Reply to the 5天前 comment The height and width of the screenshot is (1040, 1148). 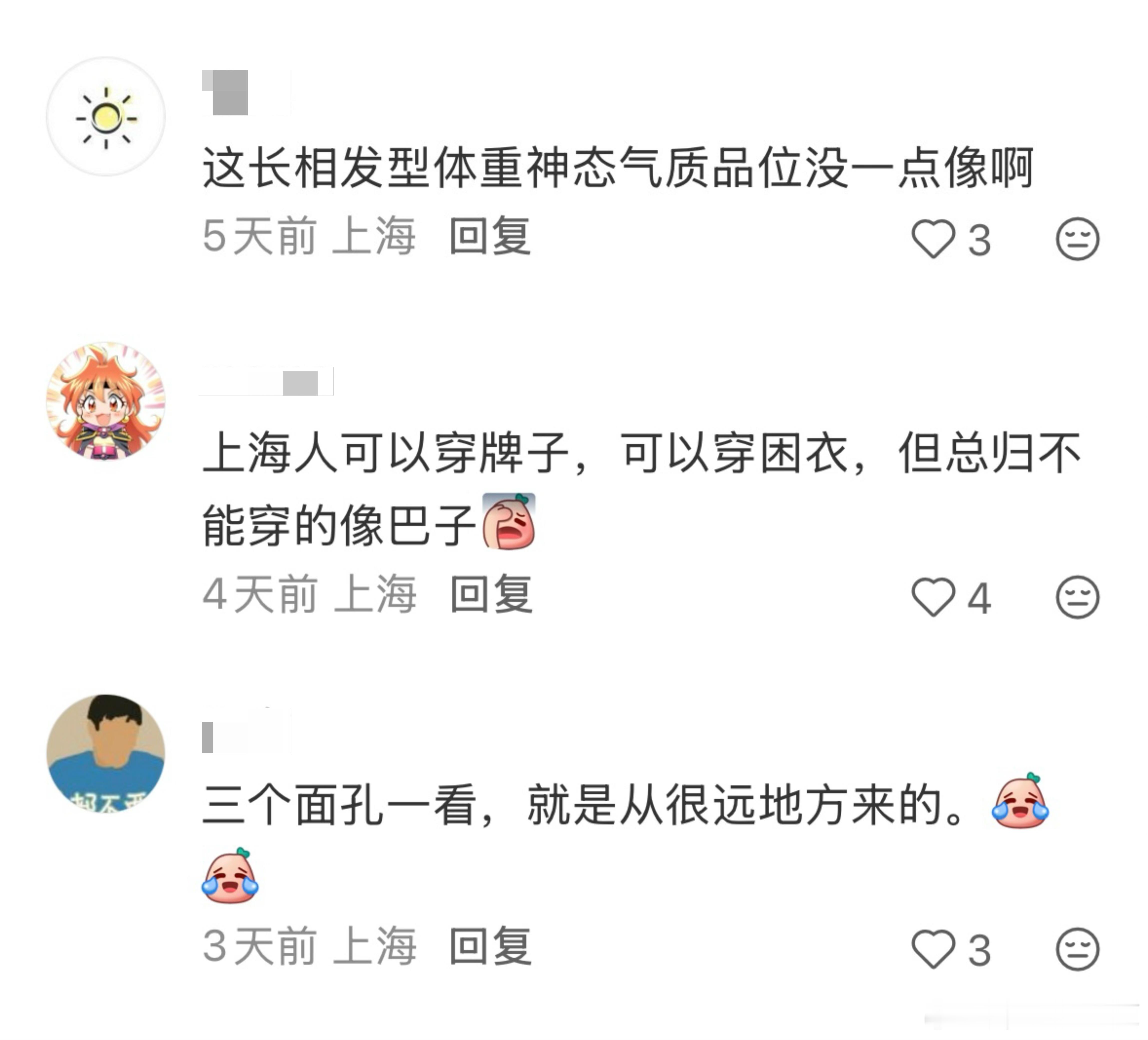[x=490, y=236]
